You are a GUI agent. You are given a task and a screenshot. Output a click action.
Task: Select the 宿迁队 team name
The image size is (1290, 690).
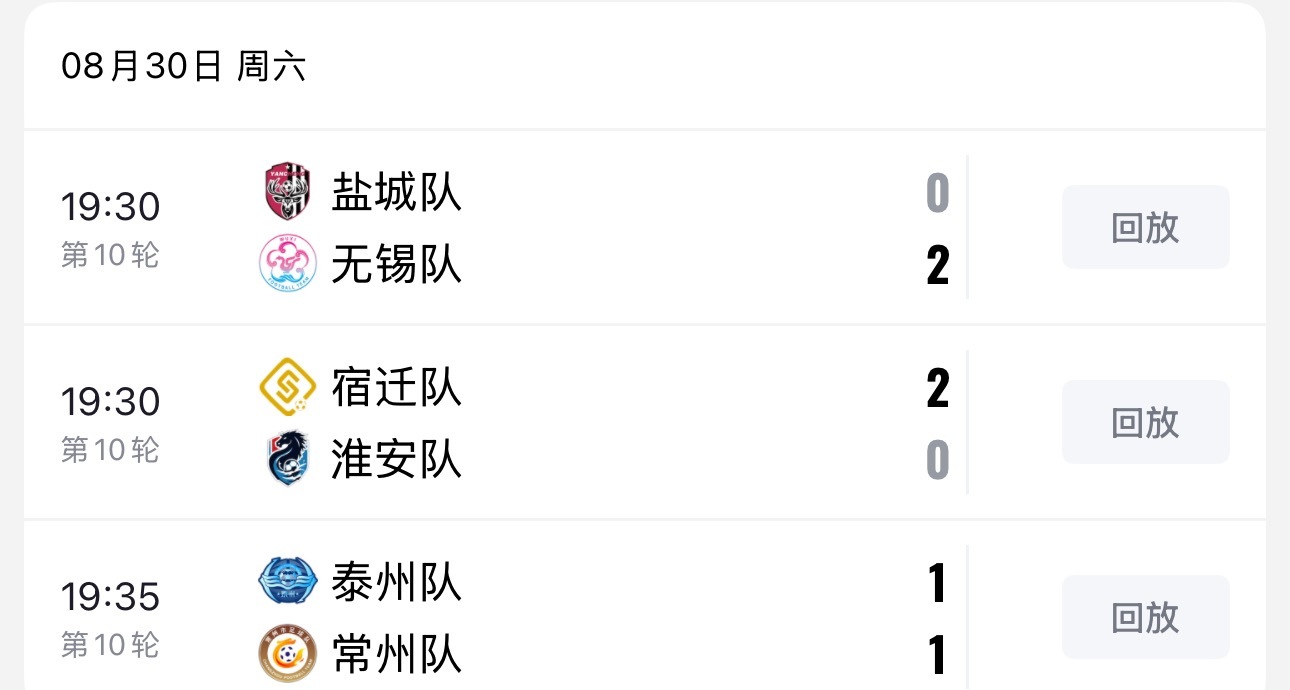tap(397, 386)
